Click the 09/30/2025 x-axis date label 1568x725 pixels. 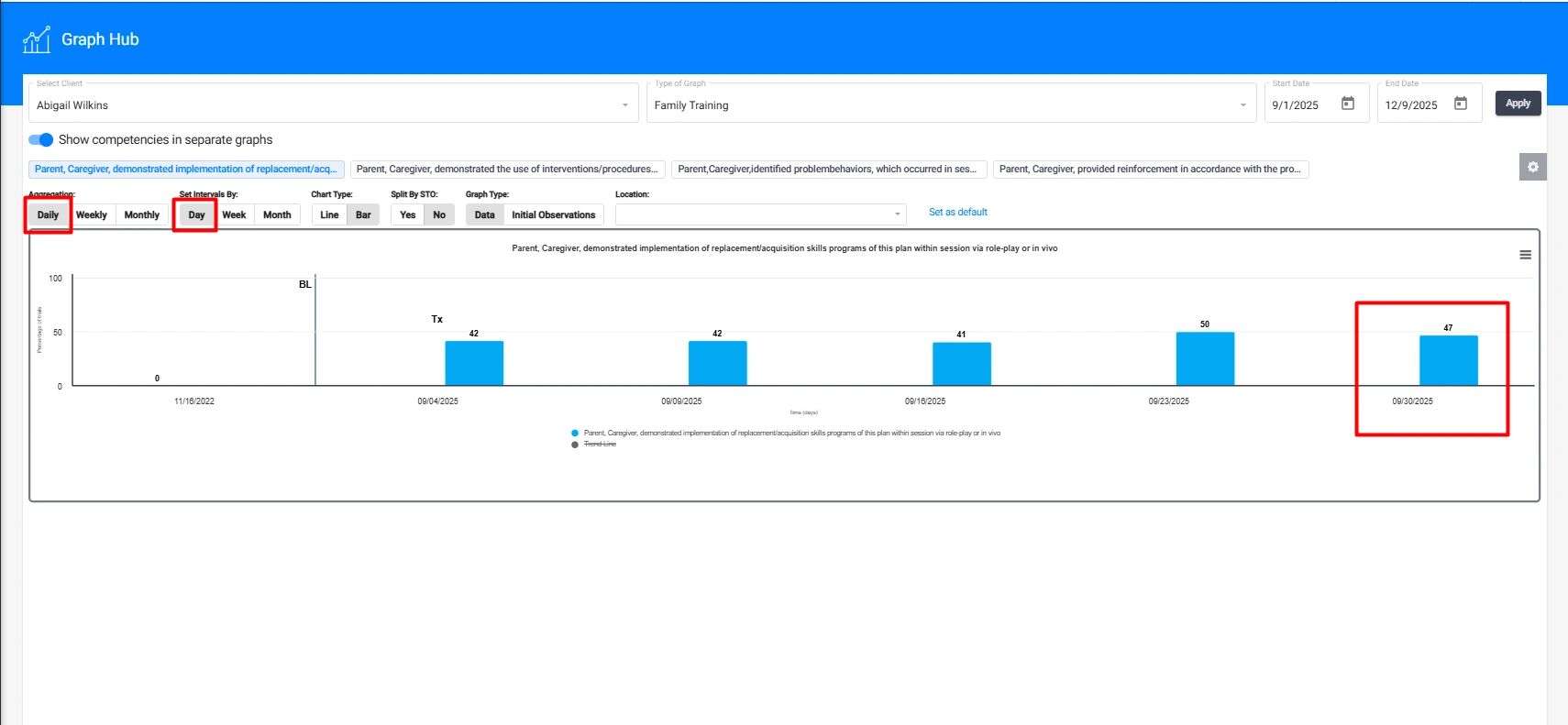click(1412, 401)
